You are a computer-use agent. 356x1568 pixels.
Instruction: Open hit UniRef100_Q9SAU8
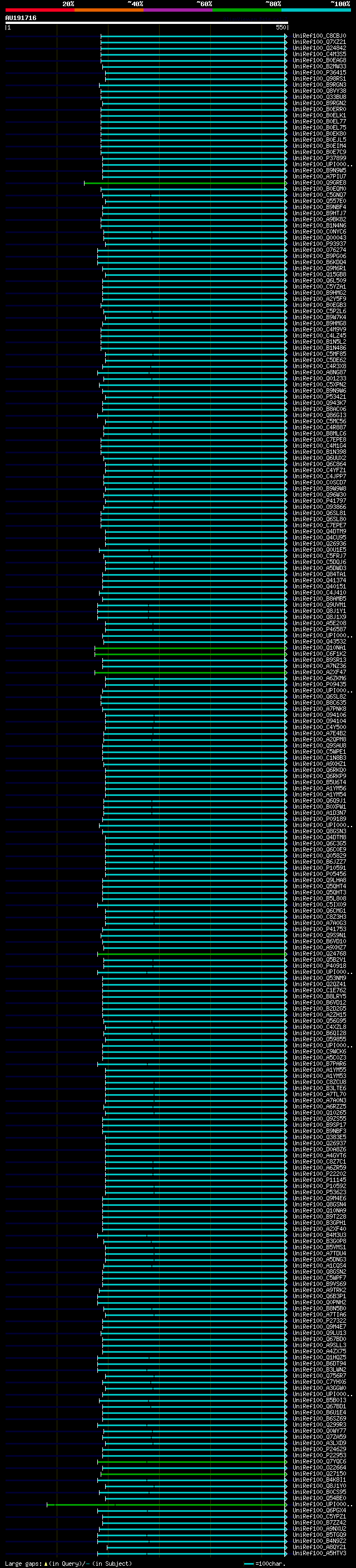pyautogui.click(x=319, y=745)
